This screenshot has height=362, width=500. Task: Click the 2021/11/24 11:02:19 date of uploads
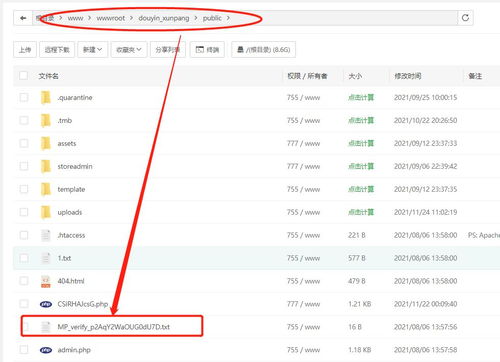click(x=425, y=212)
